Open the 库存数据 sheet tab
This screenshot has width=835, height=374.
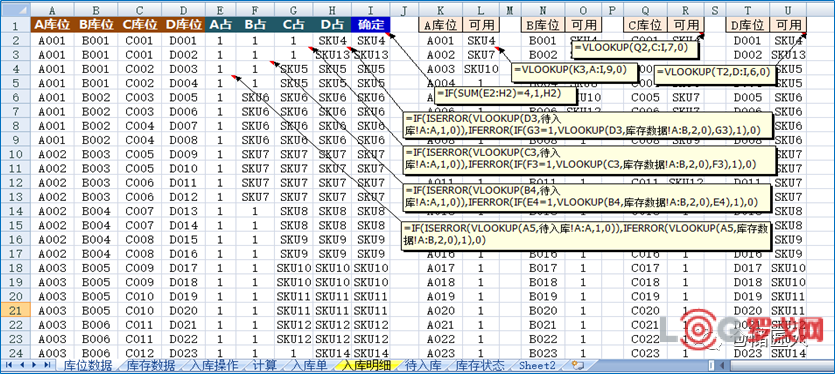151,365
